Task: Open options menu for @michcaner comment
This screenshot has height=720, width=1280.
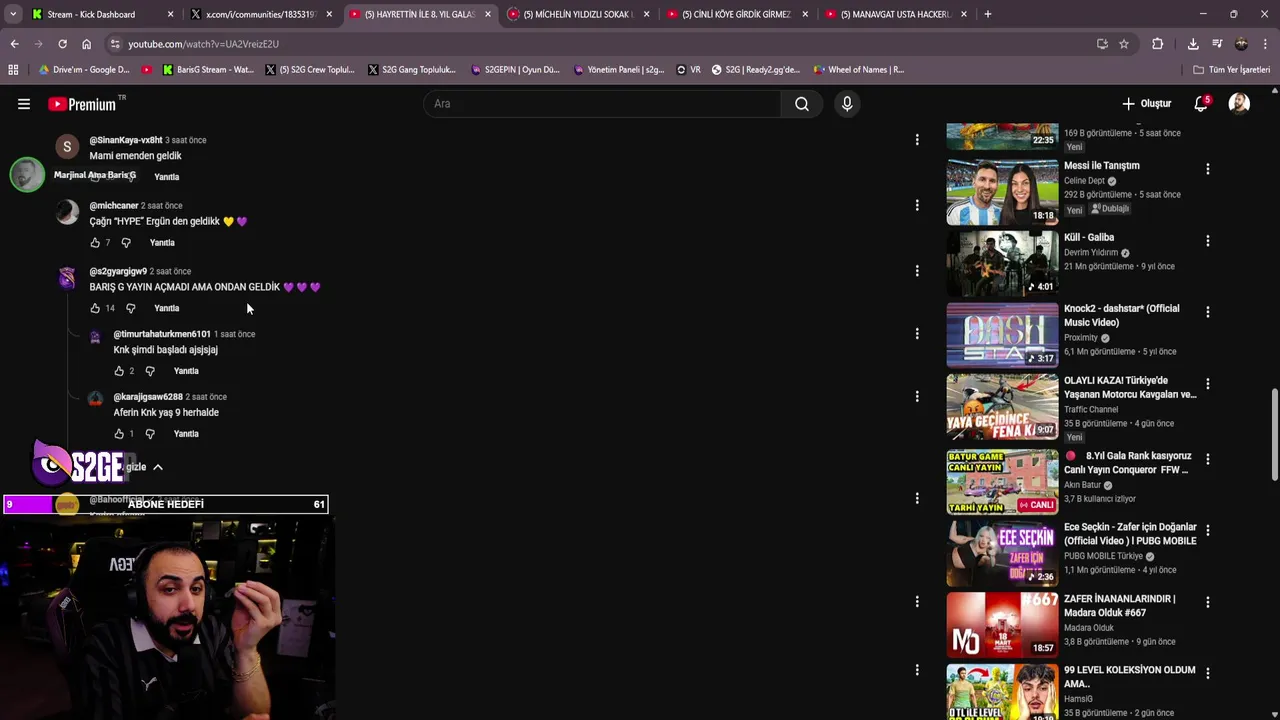Action: [917, 205]
